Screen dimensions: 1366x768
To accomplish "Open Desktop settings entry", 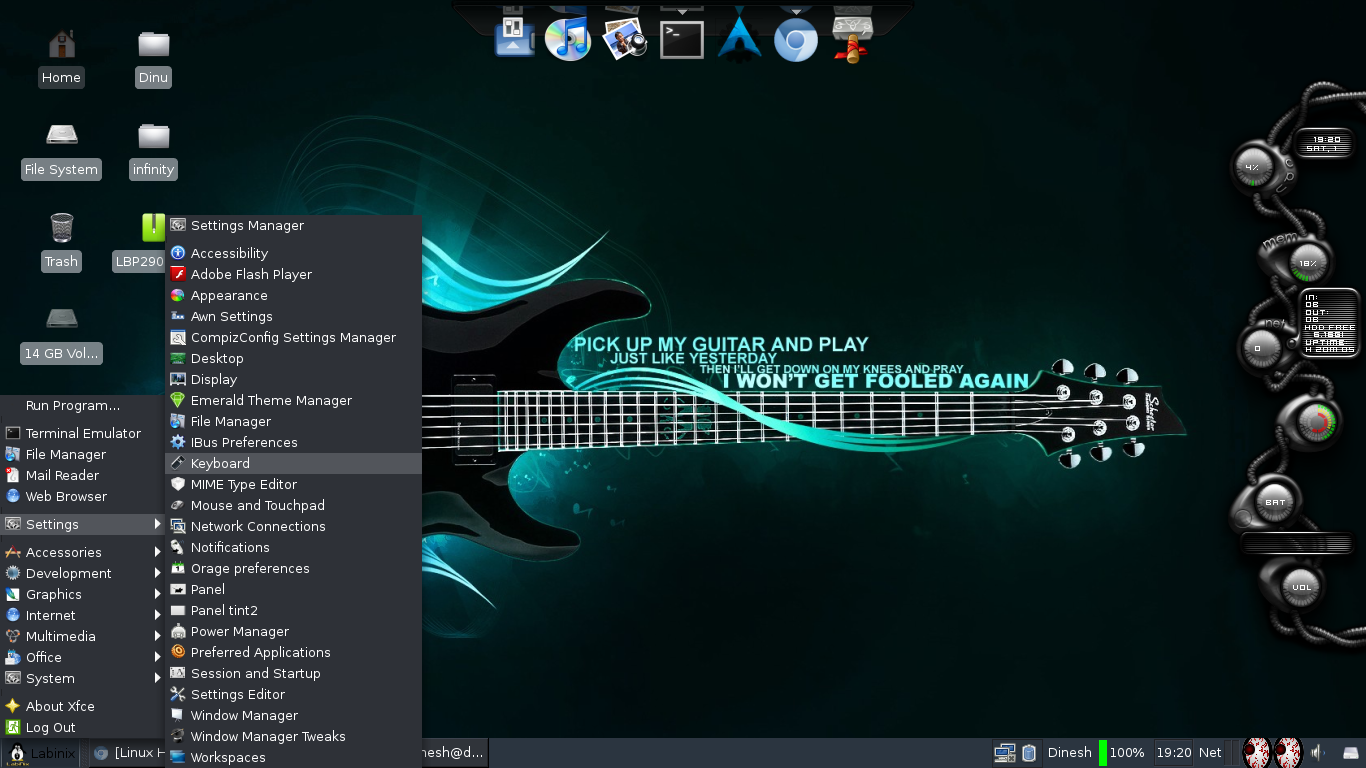I will coord(293,358).
